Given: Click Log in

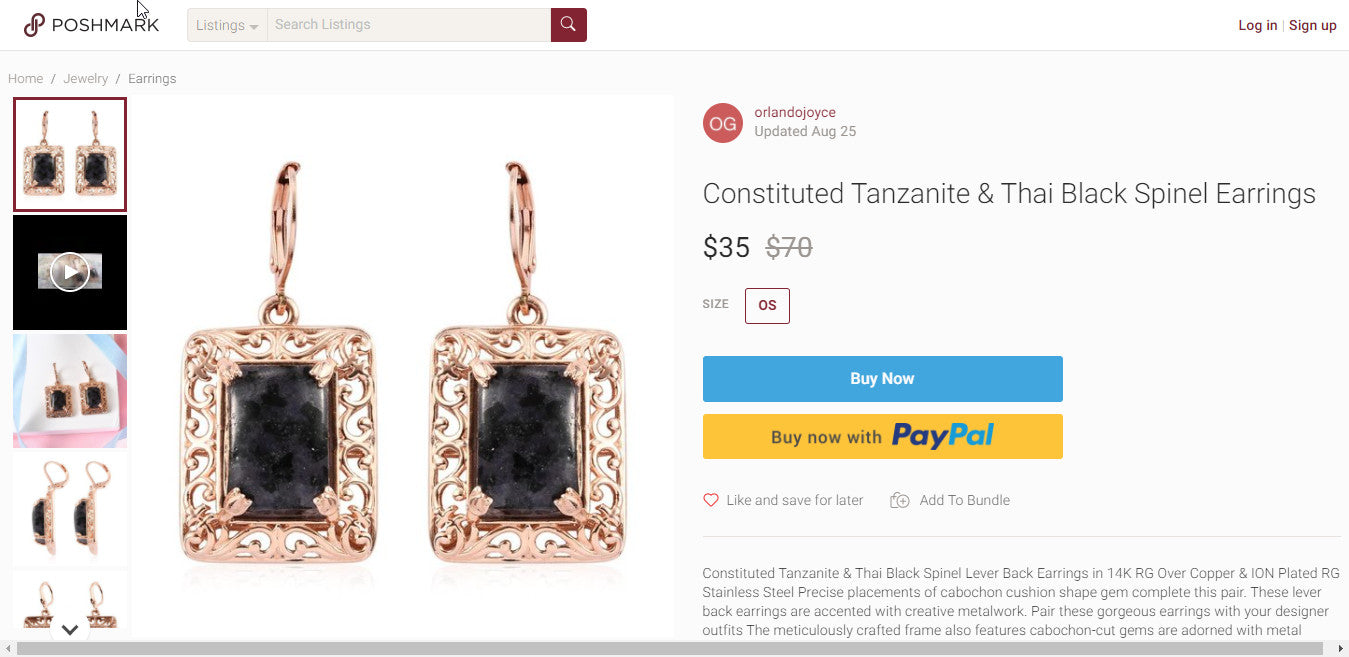Looking at the screenshot, I should click(1257, 25).
